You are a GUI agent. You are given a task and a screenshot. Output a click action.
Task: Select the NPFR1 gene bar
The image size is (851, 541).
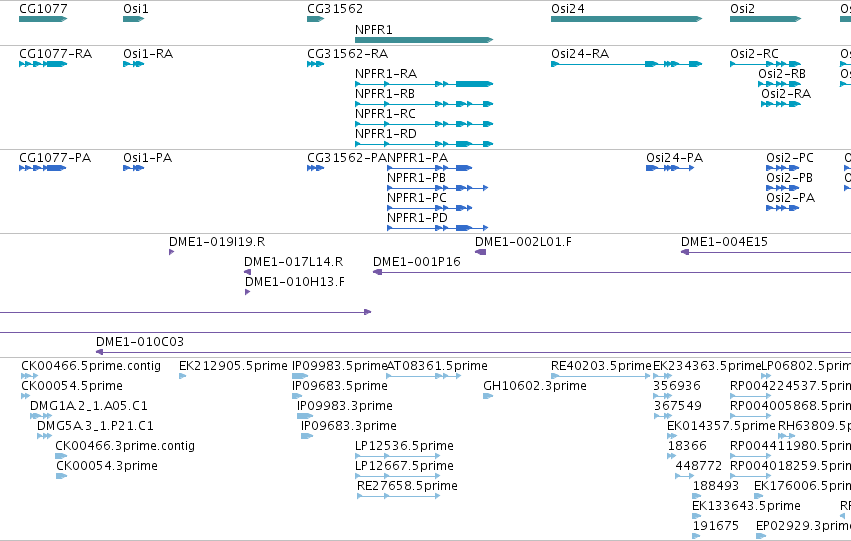424,40
